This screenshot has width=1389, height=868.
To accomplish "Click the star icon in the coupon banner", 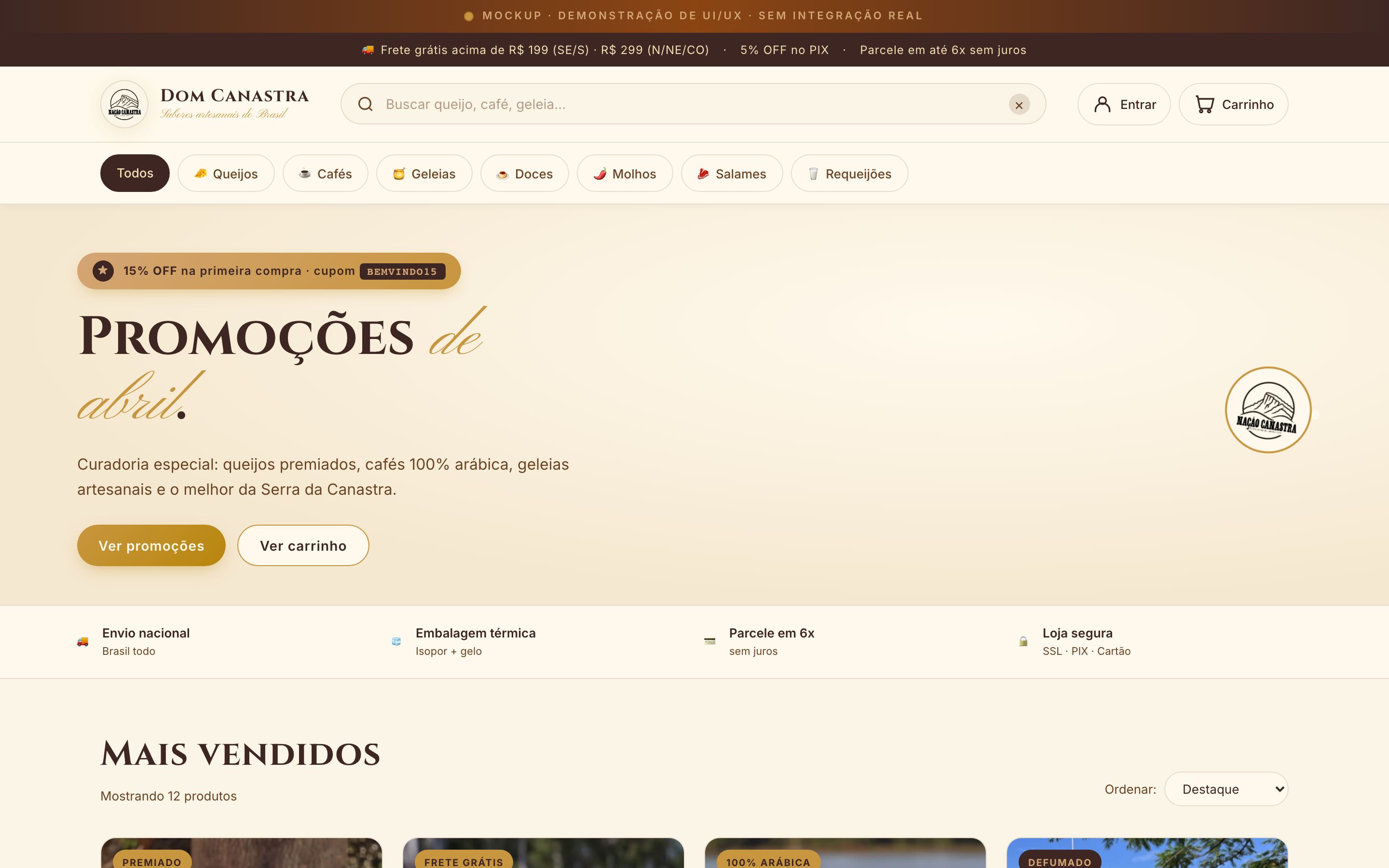I will pos(103,271).
